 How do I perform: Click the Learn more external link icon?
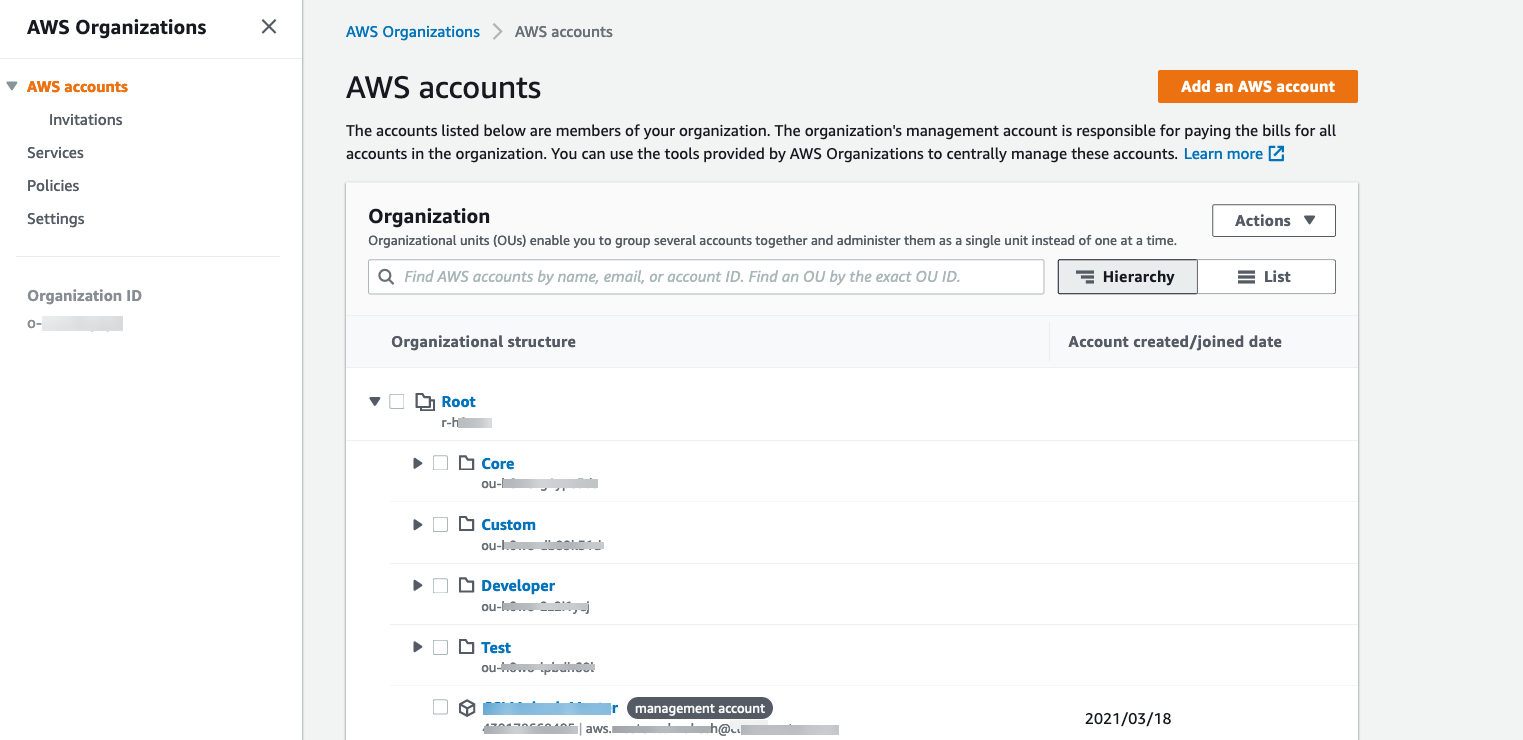(x=1276, y=154)
